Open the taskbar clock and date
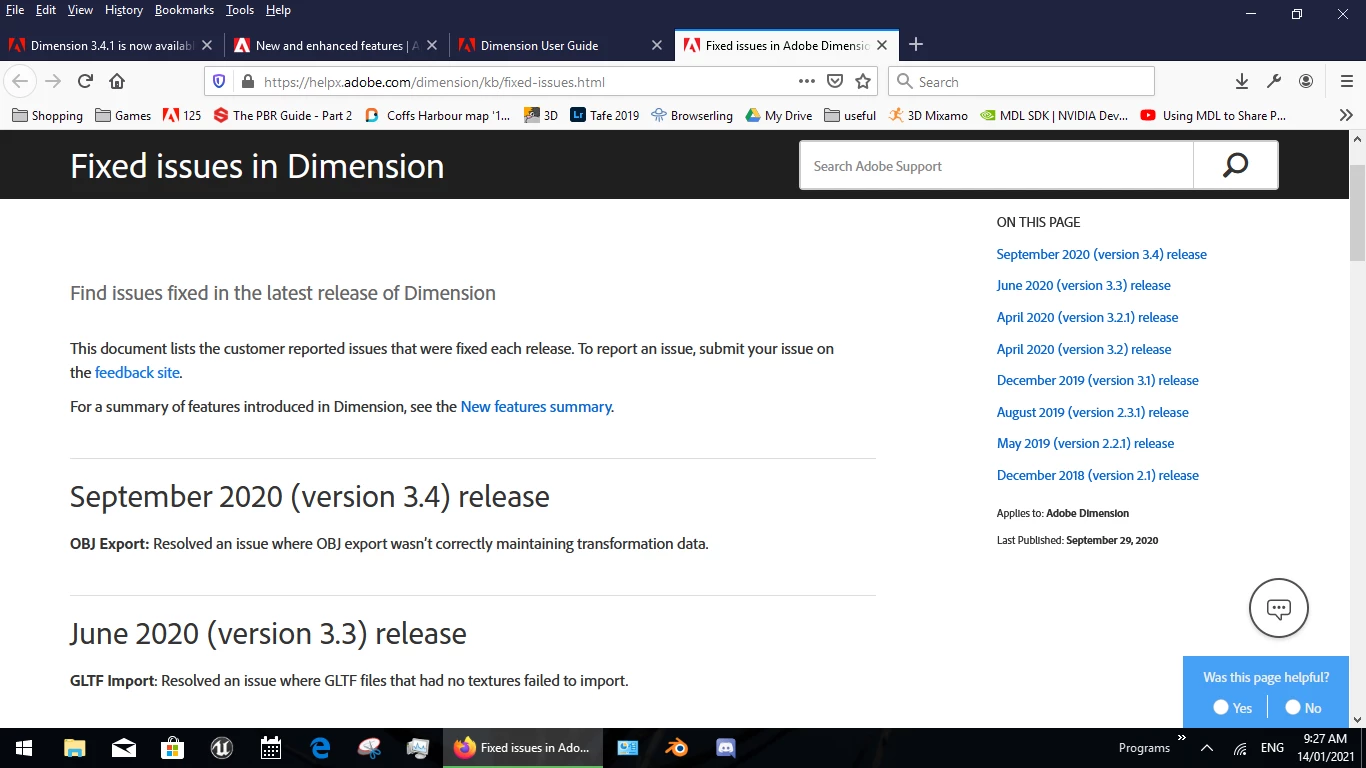1366x768 pixels. tap(1325, 747)
